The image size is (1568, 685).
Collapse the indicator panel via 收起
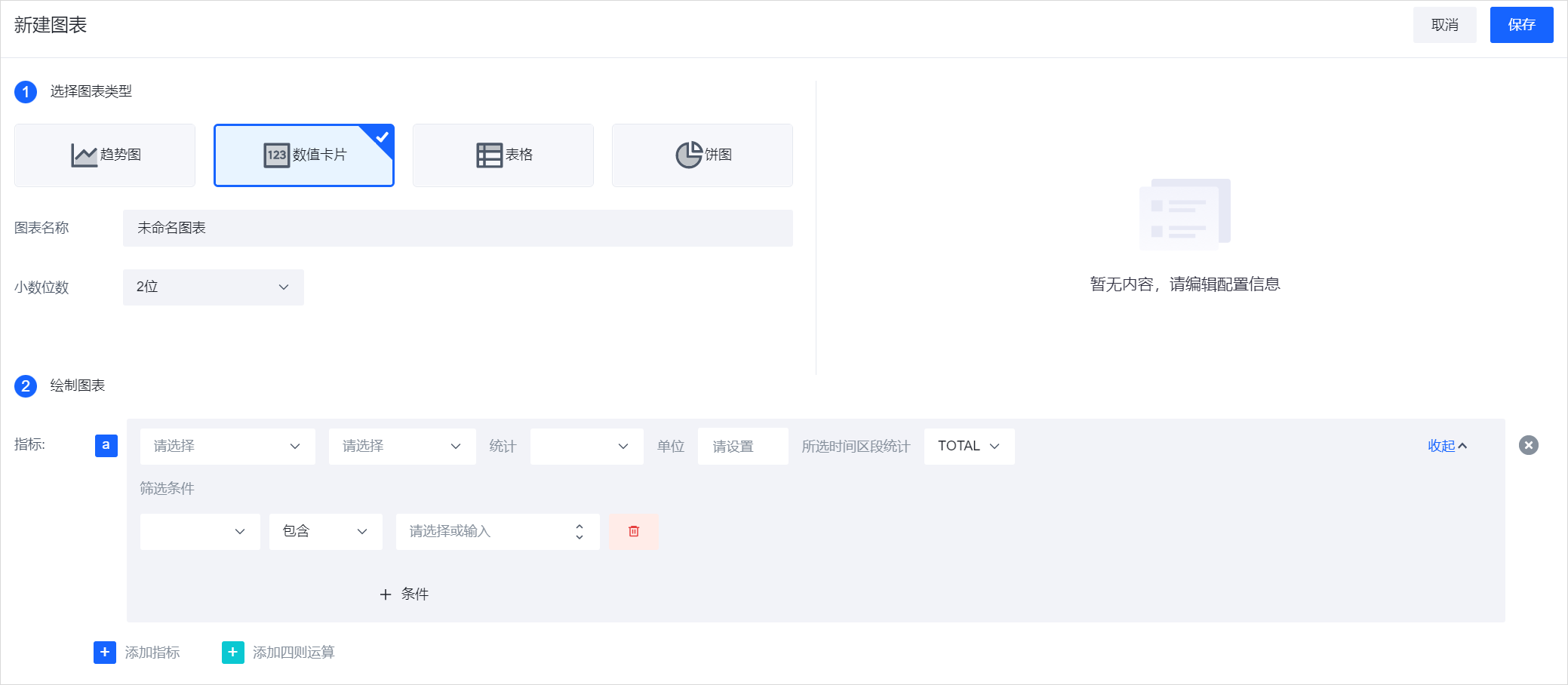pos(1447,446)
